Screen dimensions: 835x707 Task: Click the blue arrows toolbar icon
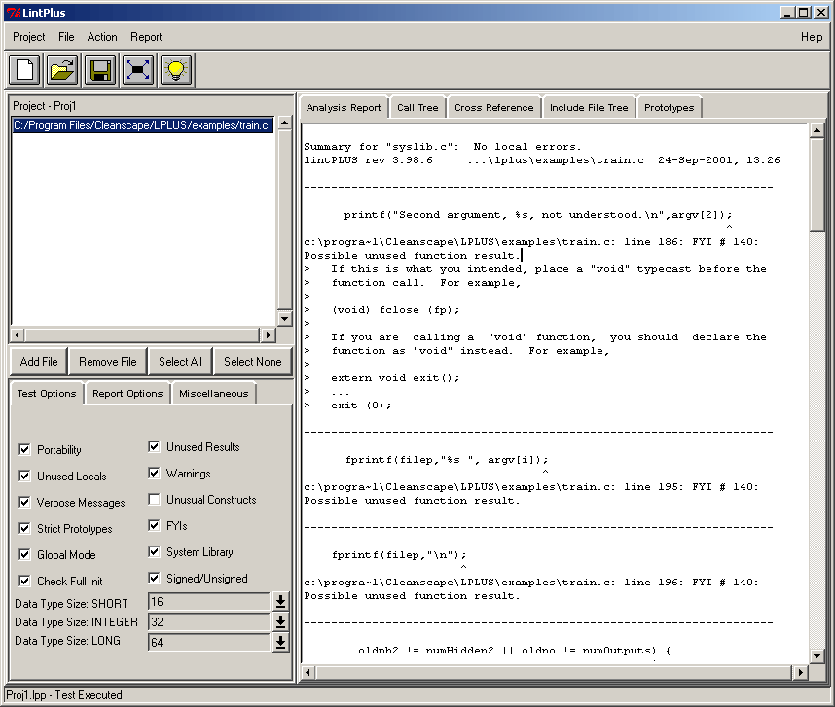[x=138, y=70]
